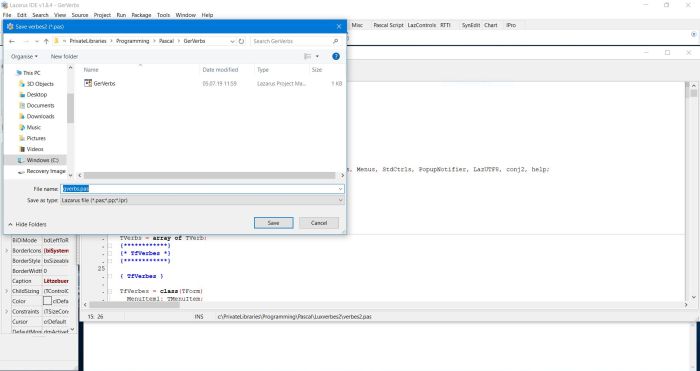Close the Save verbes2 dialog
The height and width of the screenshot is (371, 700).
point(339,27)
